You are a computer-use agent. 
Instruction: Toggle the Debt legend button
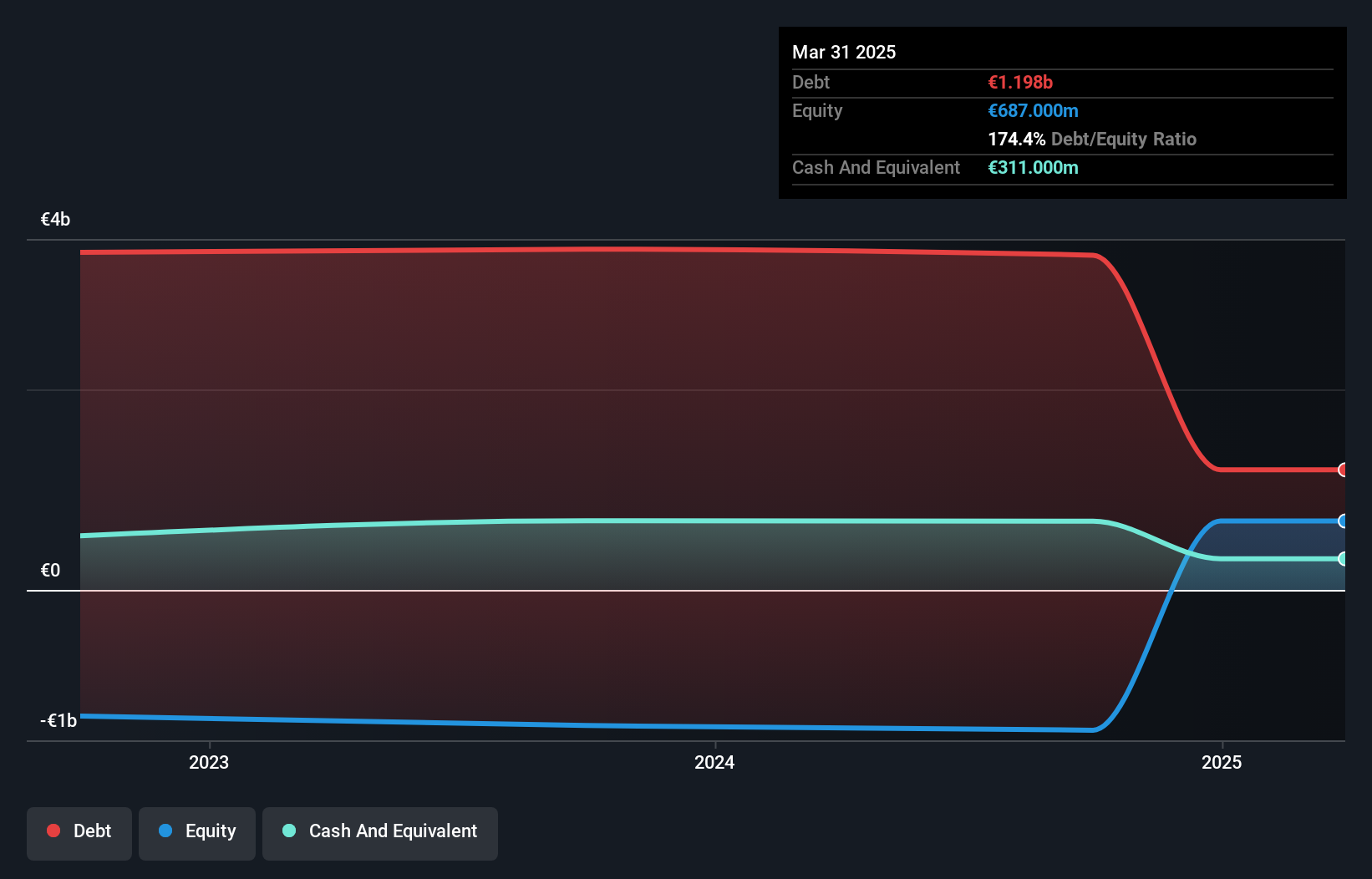(x=79, y=833)
